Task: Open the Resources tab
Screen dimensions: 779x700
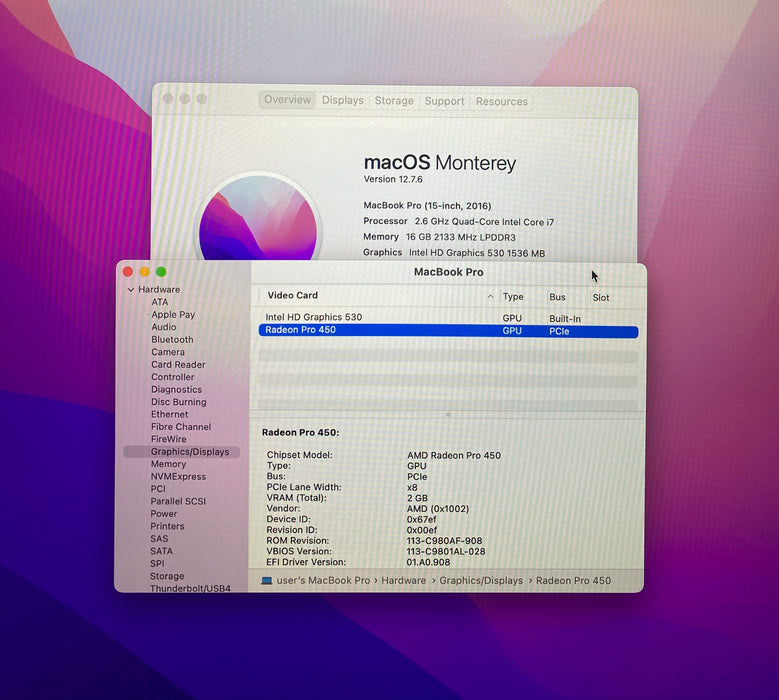Action: (x=502, y=102)
